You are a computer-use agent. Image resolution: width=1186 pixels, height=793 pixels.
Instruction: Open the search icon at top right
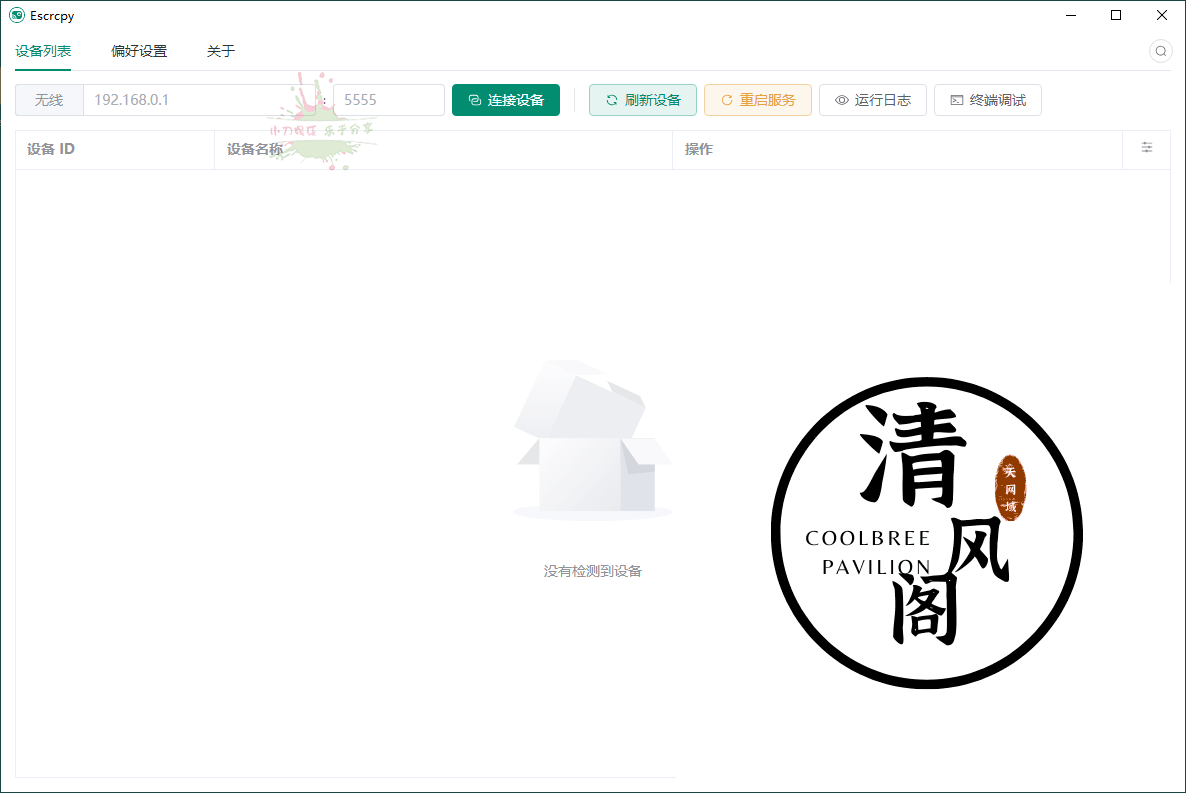coord(1160,51)
